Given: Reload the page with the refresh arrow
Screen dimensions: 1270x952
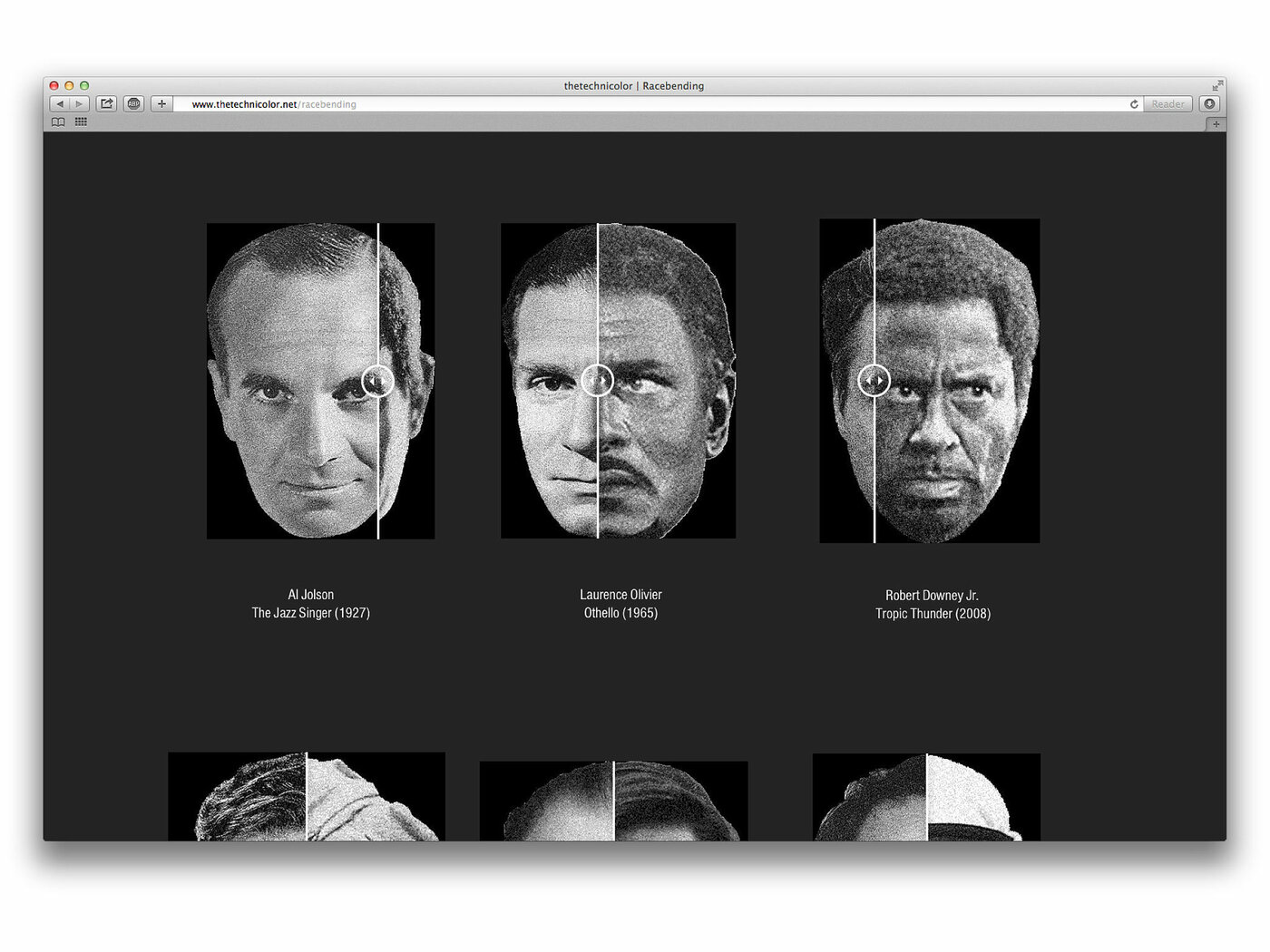Looking at the screenshot, I should point(1134,104).
